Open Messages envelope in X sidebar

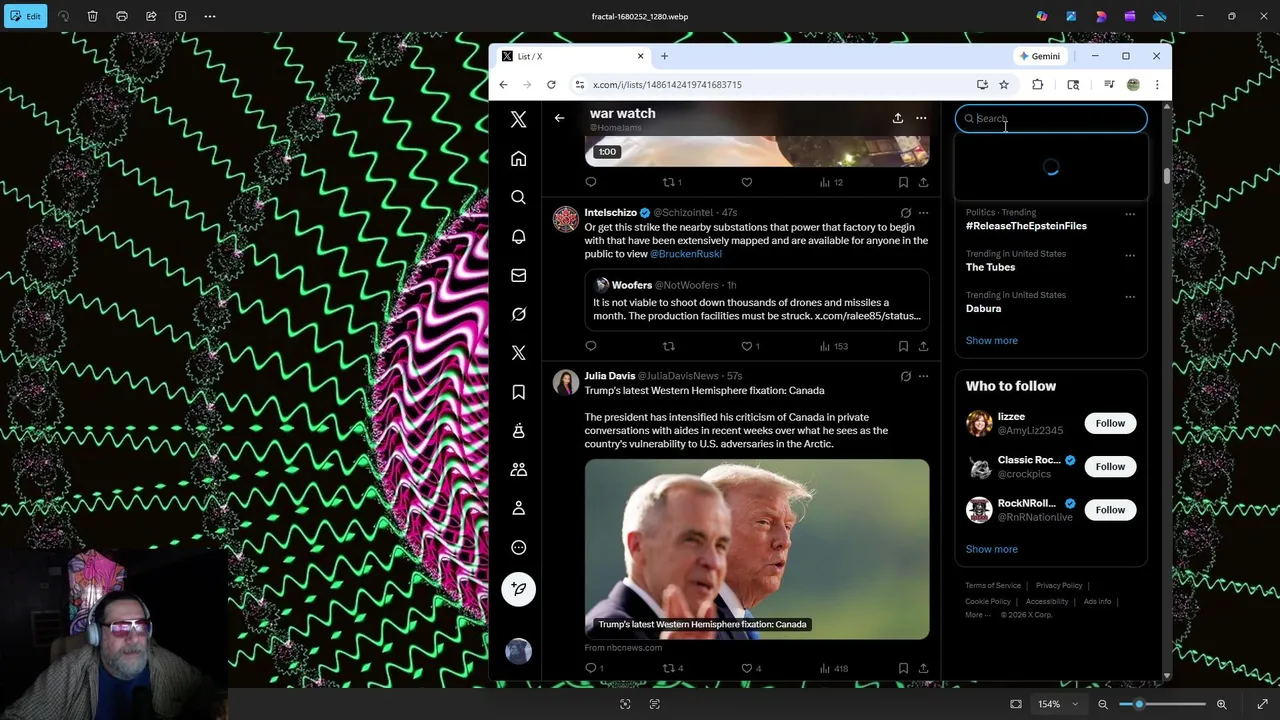(518, 275)
